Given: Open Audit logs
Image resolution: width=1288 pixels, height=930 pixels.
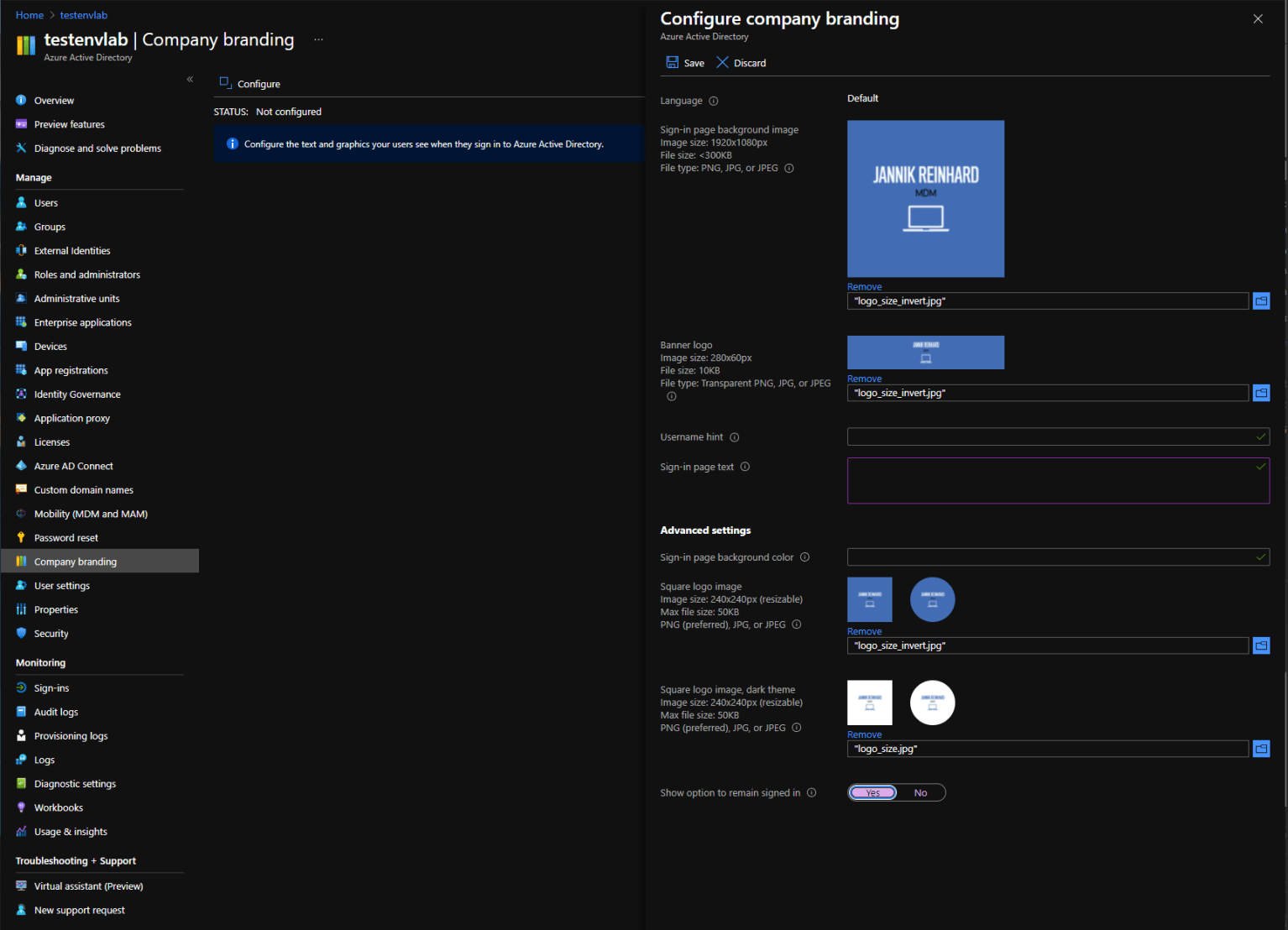Looking at the screenshot, I should [55, 711].
